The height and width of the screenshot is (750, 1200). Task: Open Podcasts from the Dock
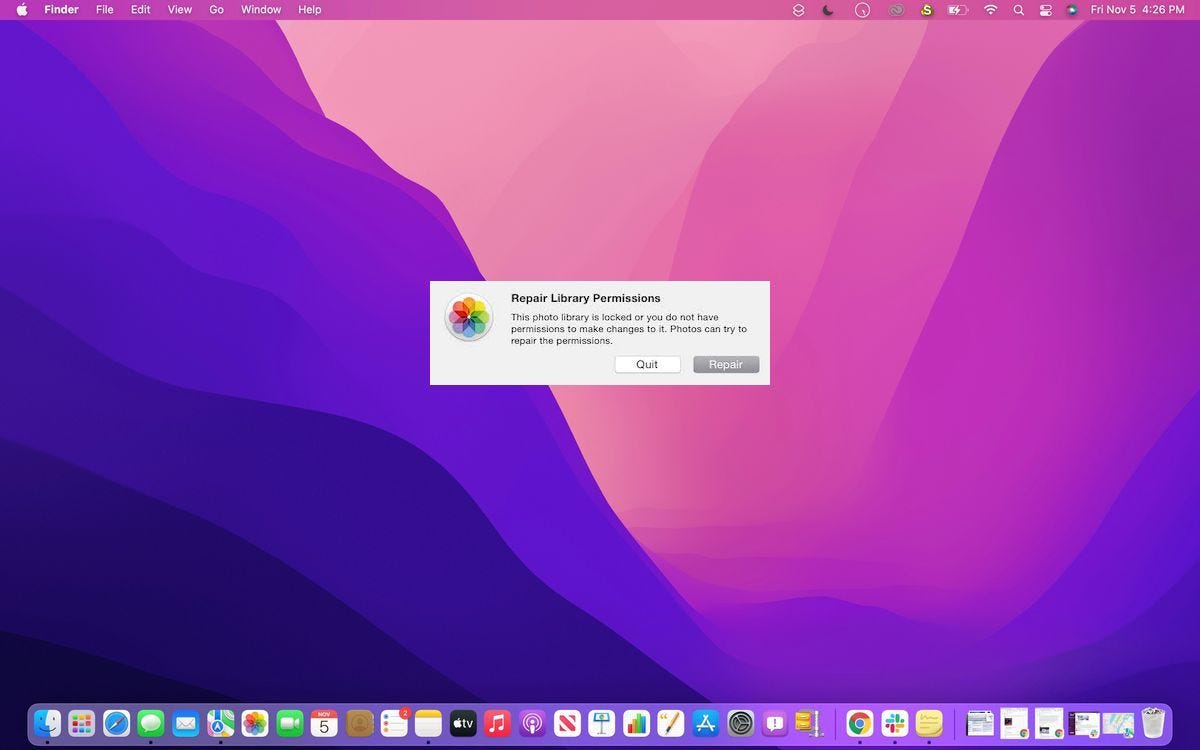click(533, 723)
